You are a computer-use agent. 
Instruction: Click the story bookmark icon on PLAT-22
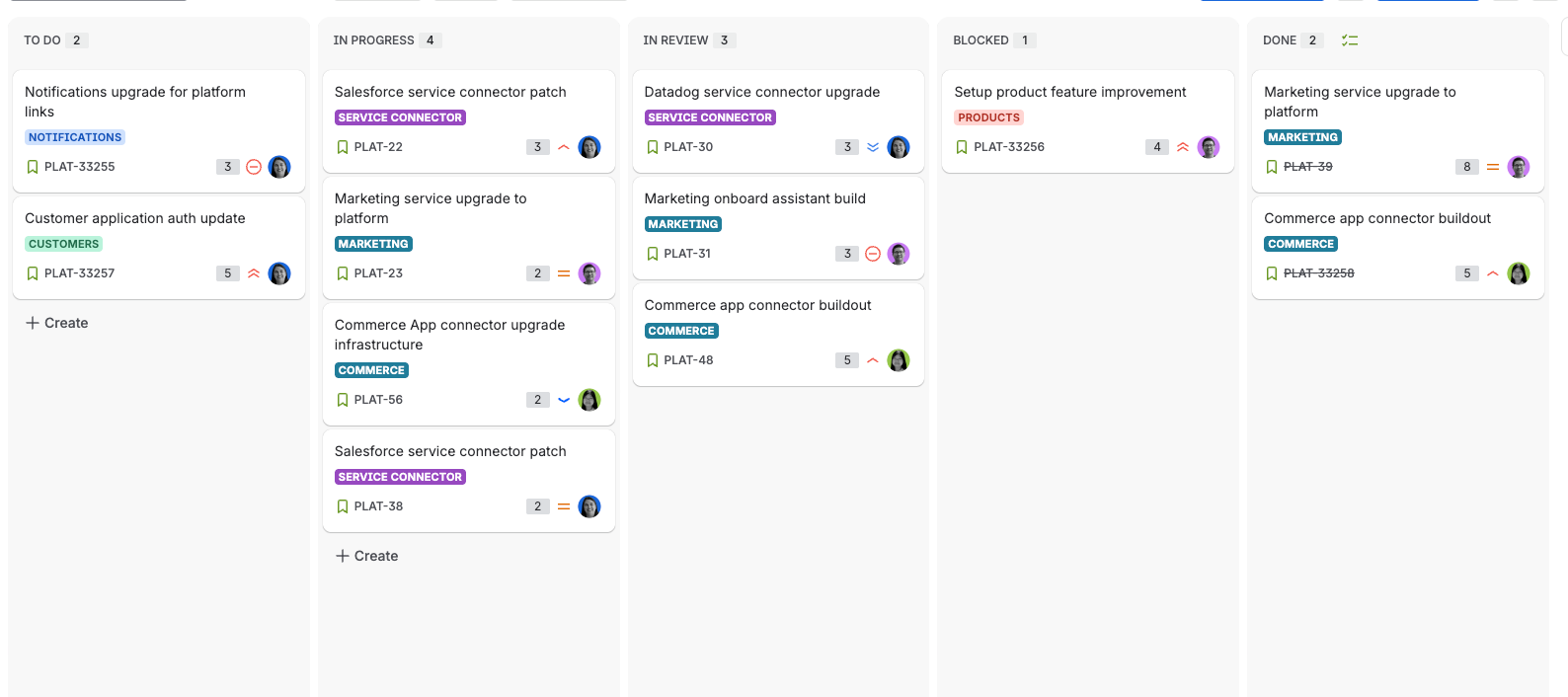[x=343, y=147]
